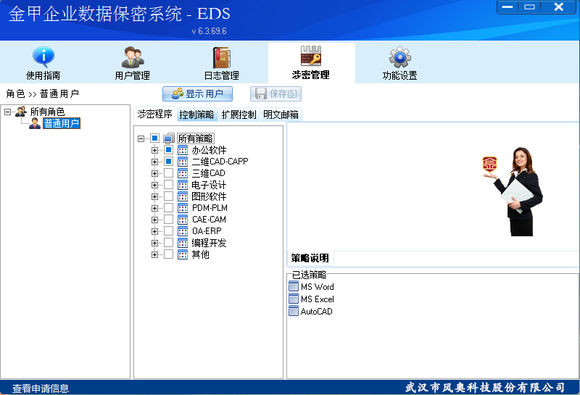Screen dimensions: 580x395
Task: Collapse the 所有策略 tree node
Action: click(141, 139)
